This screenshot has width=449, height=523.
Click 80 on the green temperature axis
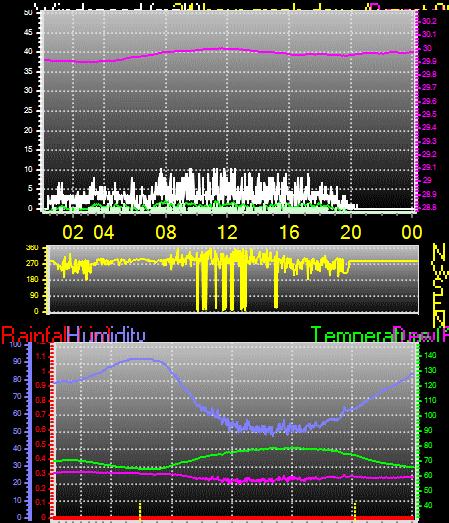[x=428, y=446]
